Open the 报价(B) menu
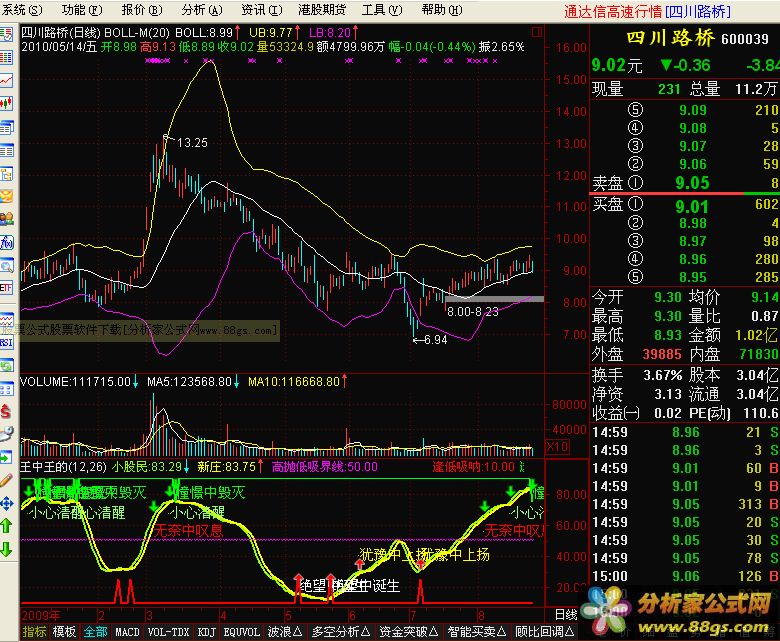Viewport: 780px width, 642px height. click(x=142, y=10)
